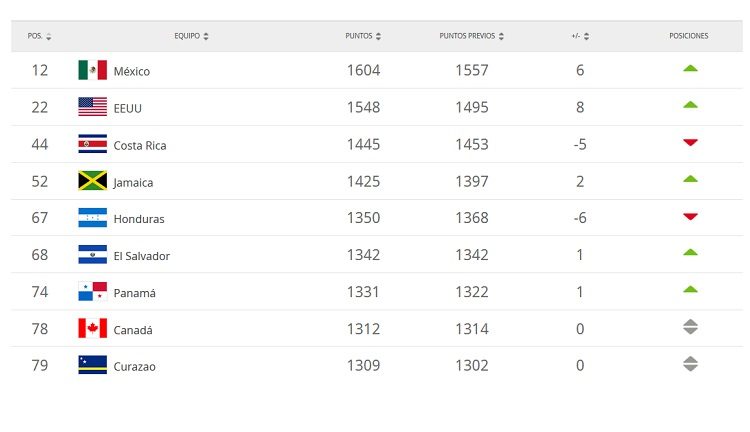The width and height of the screenshot is (750, 432).
Task: Sort table by EQUIPO column
Action: (191, 36)
